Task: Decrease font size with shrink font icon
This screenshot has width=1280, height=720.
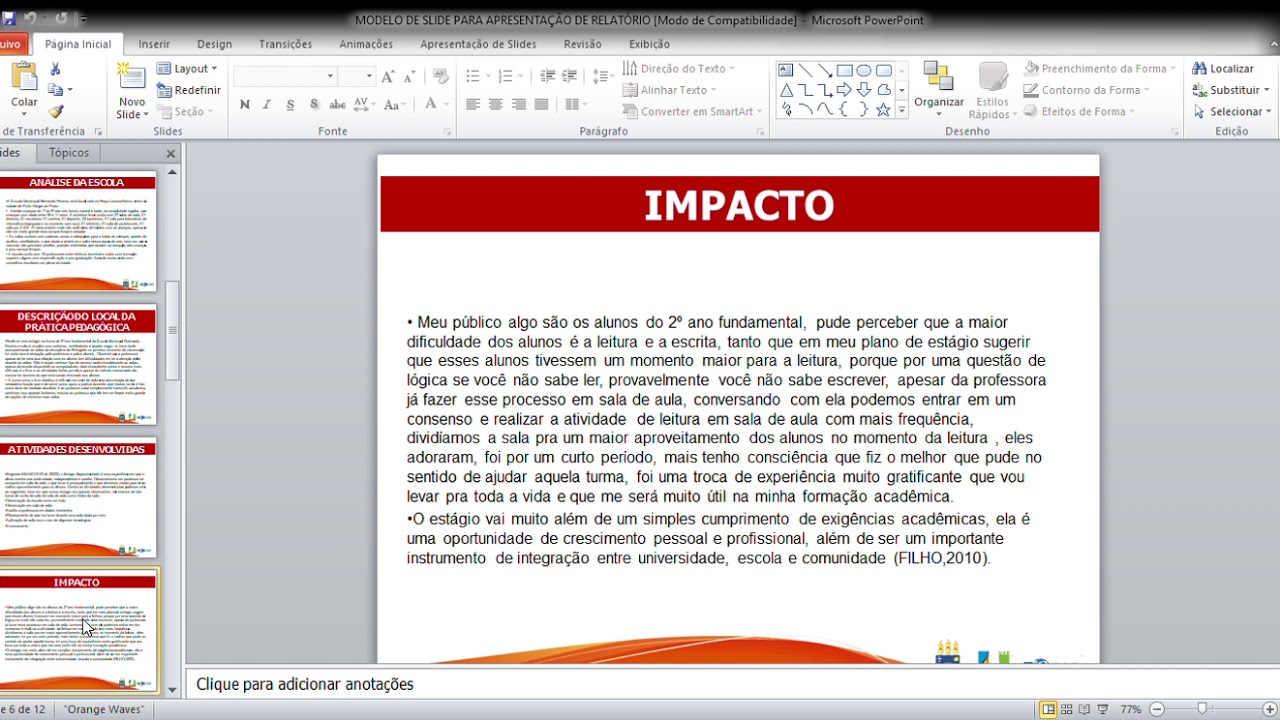Action: 410,76
